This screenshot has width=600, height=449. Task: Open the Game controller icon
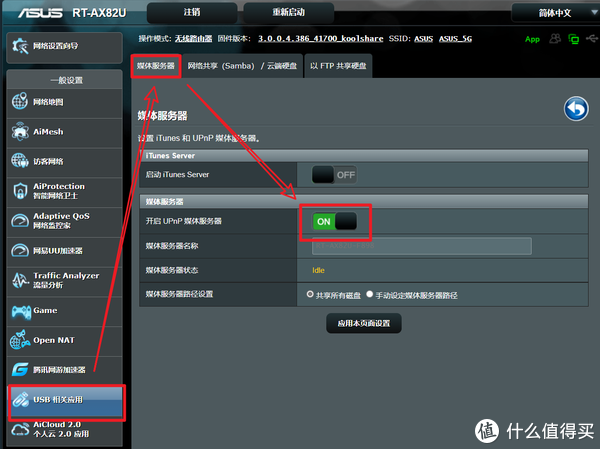tap(21, 311)
